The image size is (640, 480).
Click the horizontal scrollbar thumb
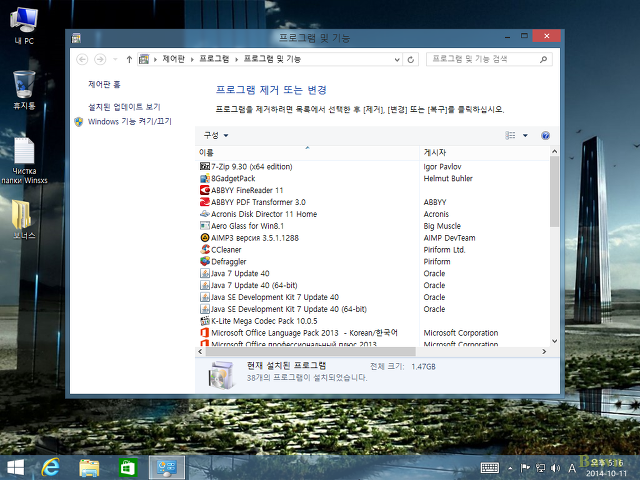pyautogui.click(x=311, y=351)
